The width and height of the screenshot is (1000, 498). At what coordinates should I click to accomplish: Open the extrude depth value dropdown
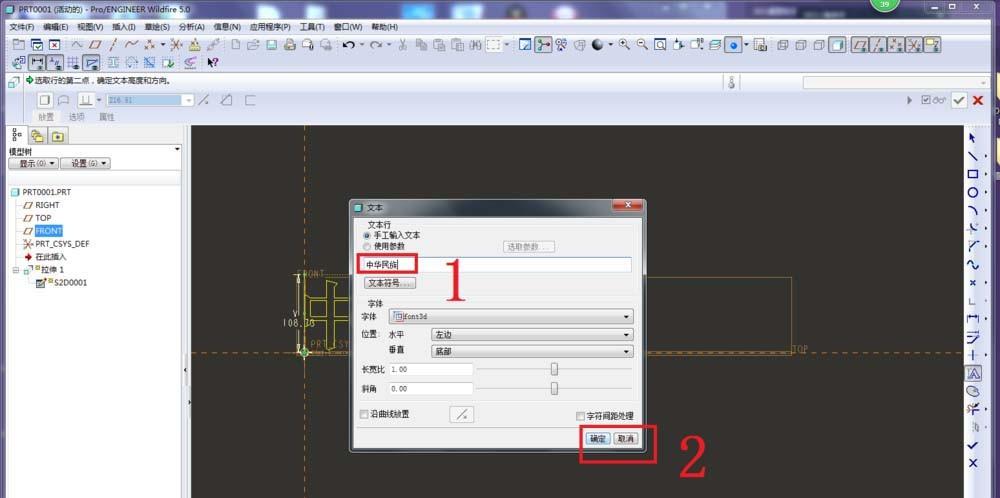(188, 100)
